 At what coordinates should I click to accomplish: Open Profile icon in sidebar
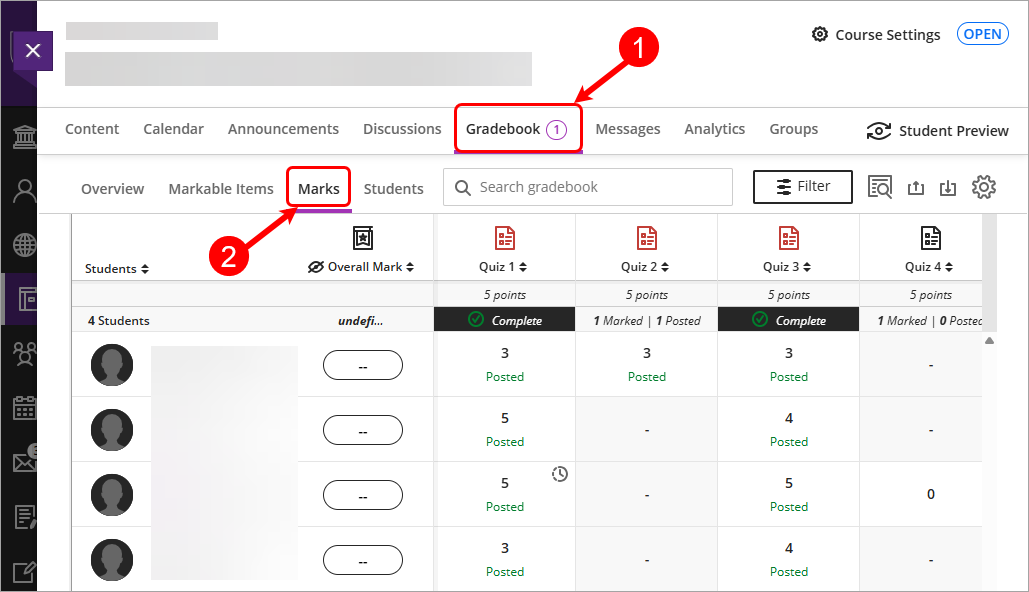24,191
